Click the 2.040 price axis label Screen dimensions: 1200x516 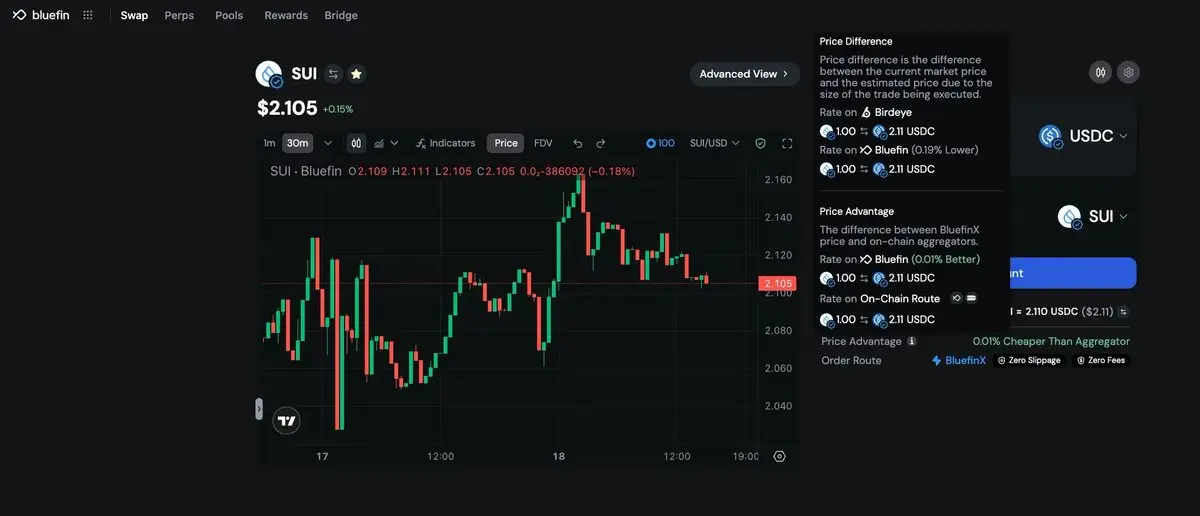[x=778, y=406]
